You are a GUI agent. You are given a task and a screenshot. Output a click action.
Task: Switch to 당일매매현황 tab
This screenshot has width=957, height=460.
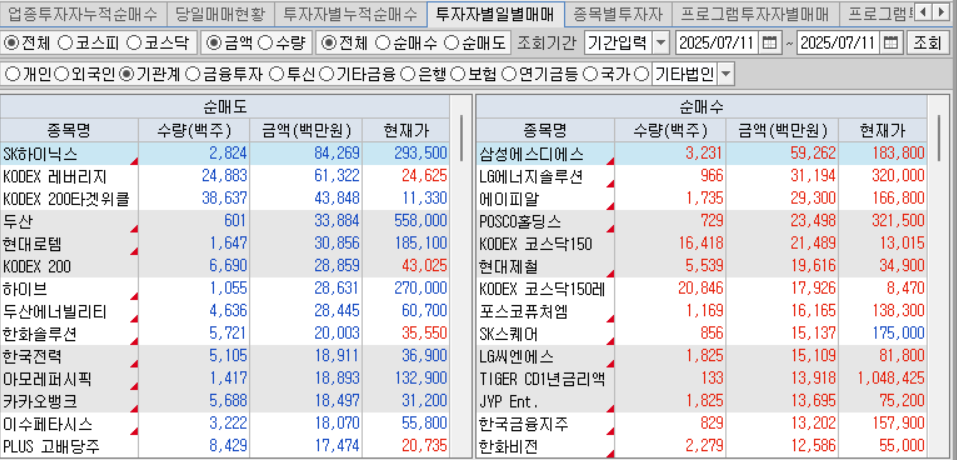(x=220, y=13)
